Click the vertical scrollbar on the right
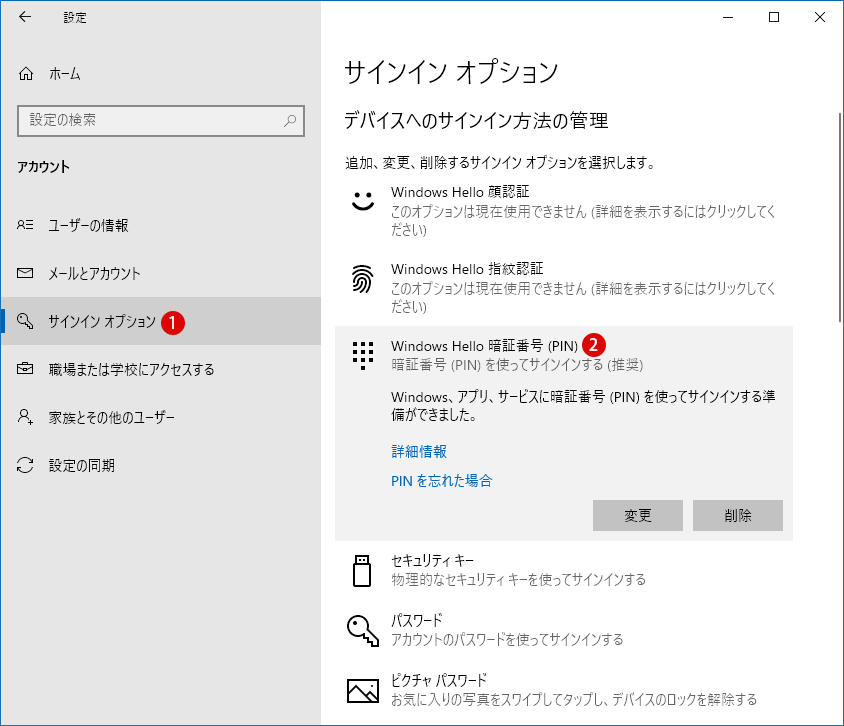This screenshot has height=726, width=844. 840,217
